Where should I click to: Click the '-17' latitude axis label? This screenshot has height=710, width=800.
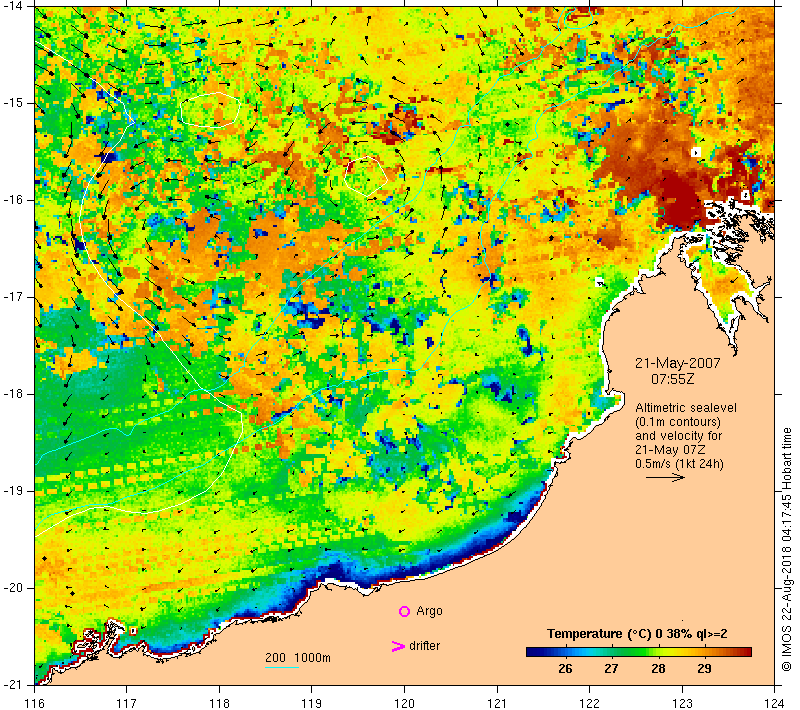tap(13, 297)
